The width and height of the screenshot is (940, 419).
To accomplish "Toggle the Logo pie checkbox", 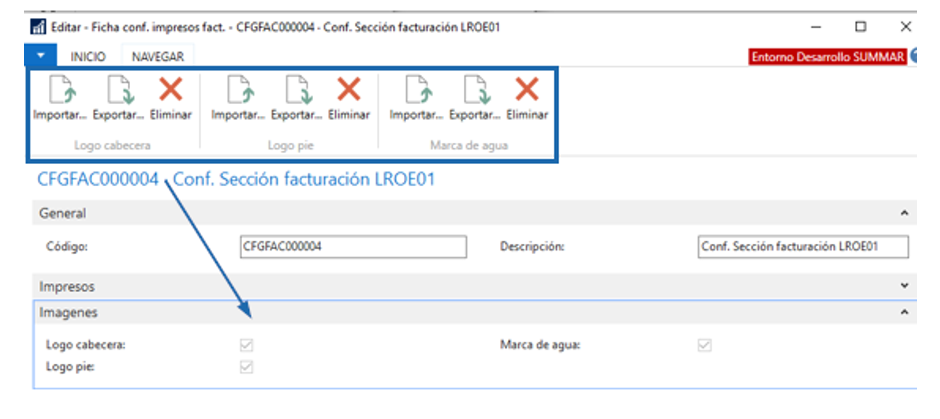I will 247,366.
